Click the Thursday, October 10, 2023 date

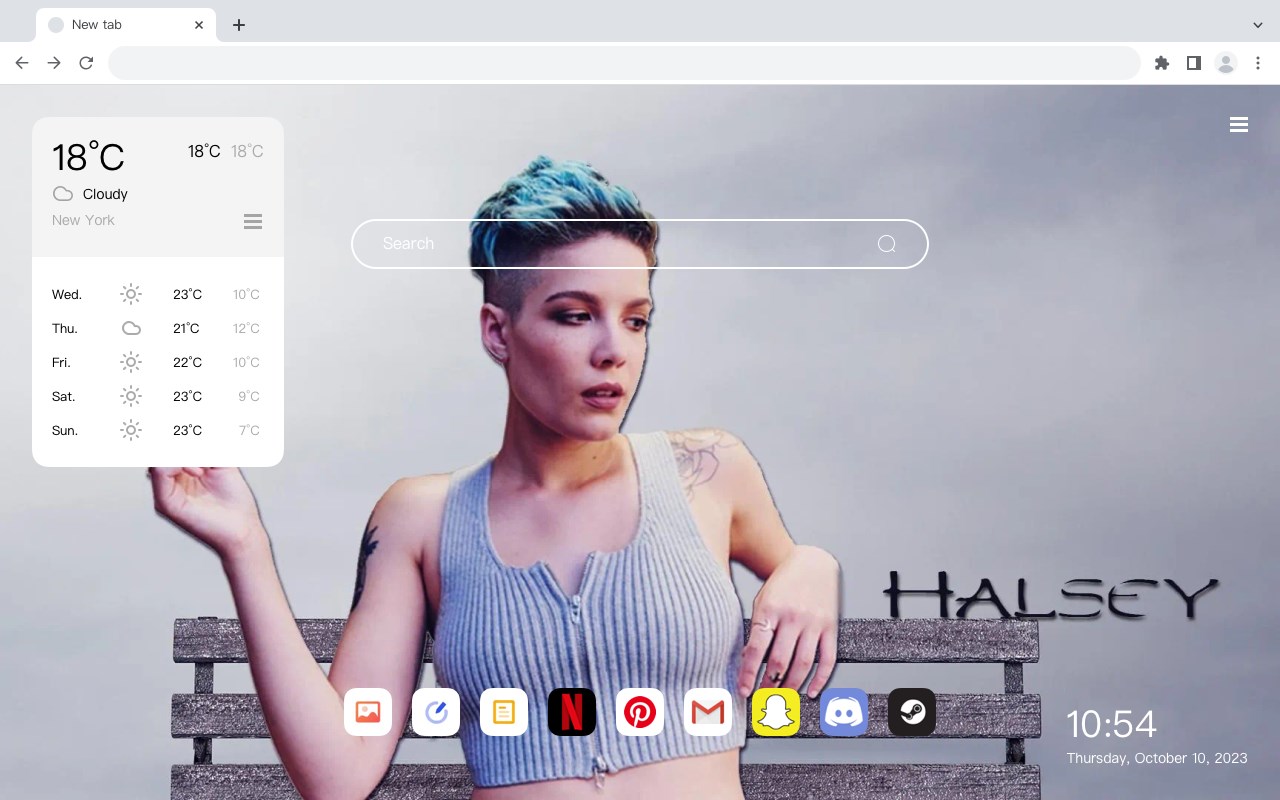click(x=1157, y=758)
